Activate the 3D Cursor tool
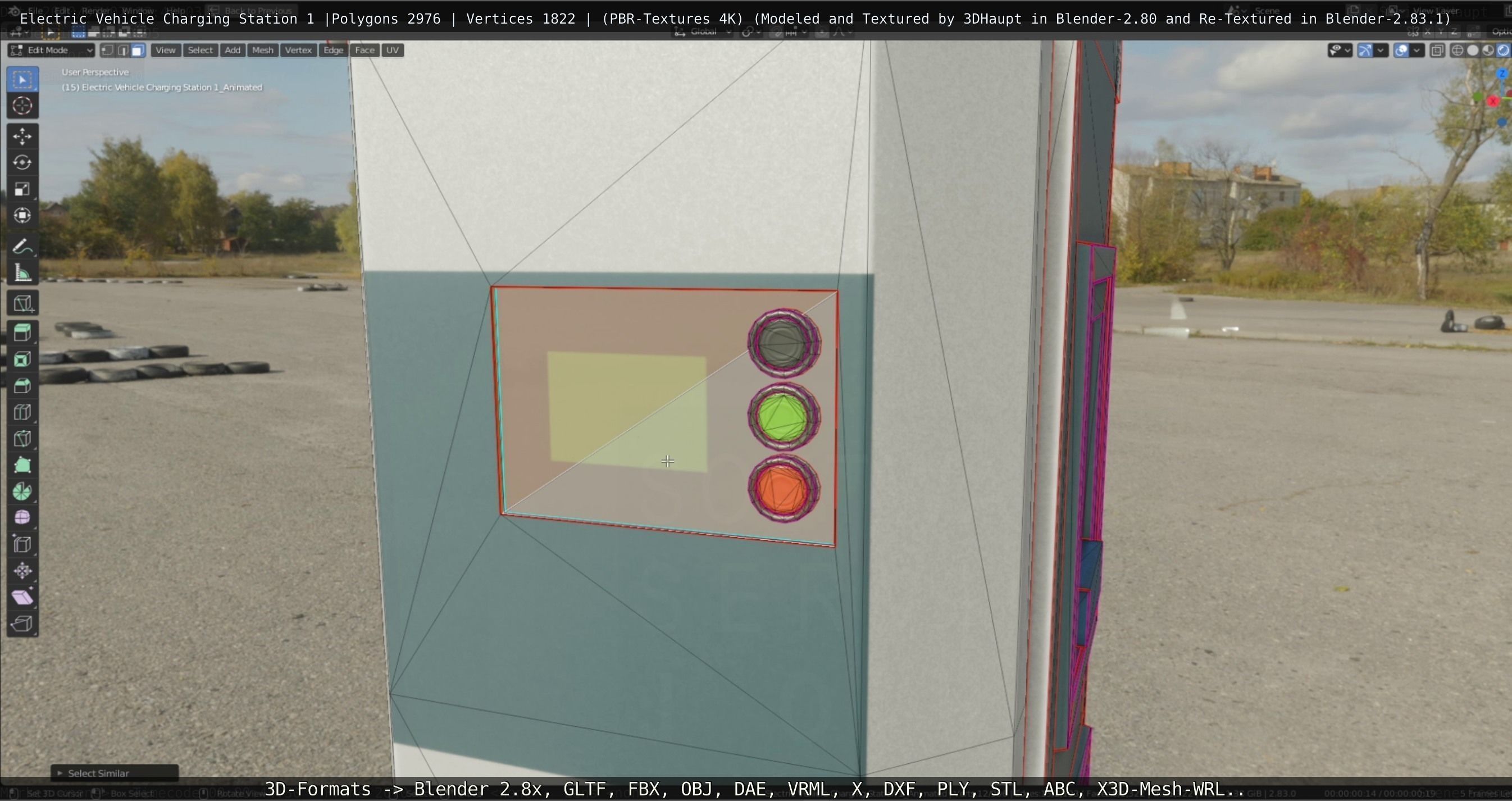This screenshot has width=1512, height=801. (22, 106)
